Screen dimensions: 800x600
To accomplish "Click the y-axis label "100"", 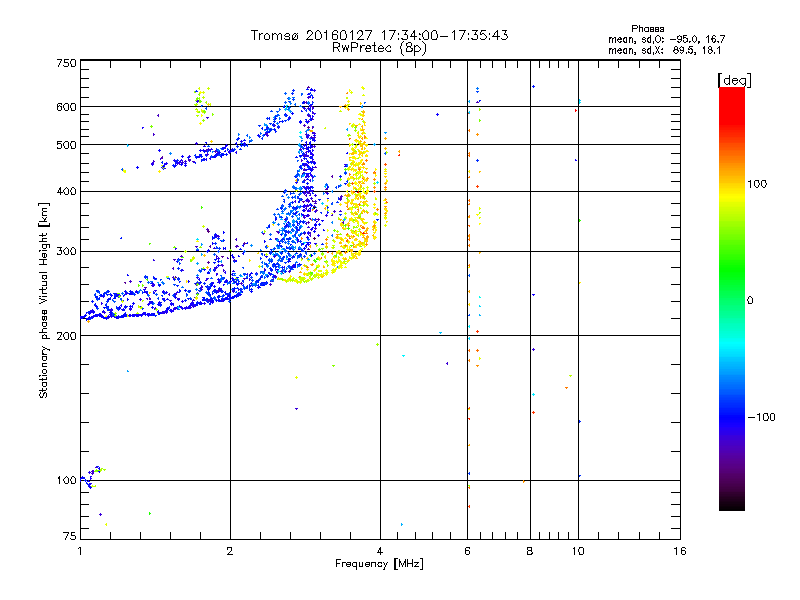I will point(66,480).
